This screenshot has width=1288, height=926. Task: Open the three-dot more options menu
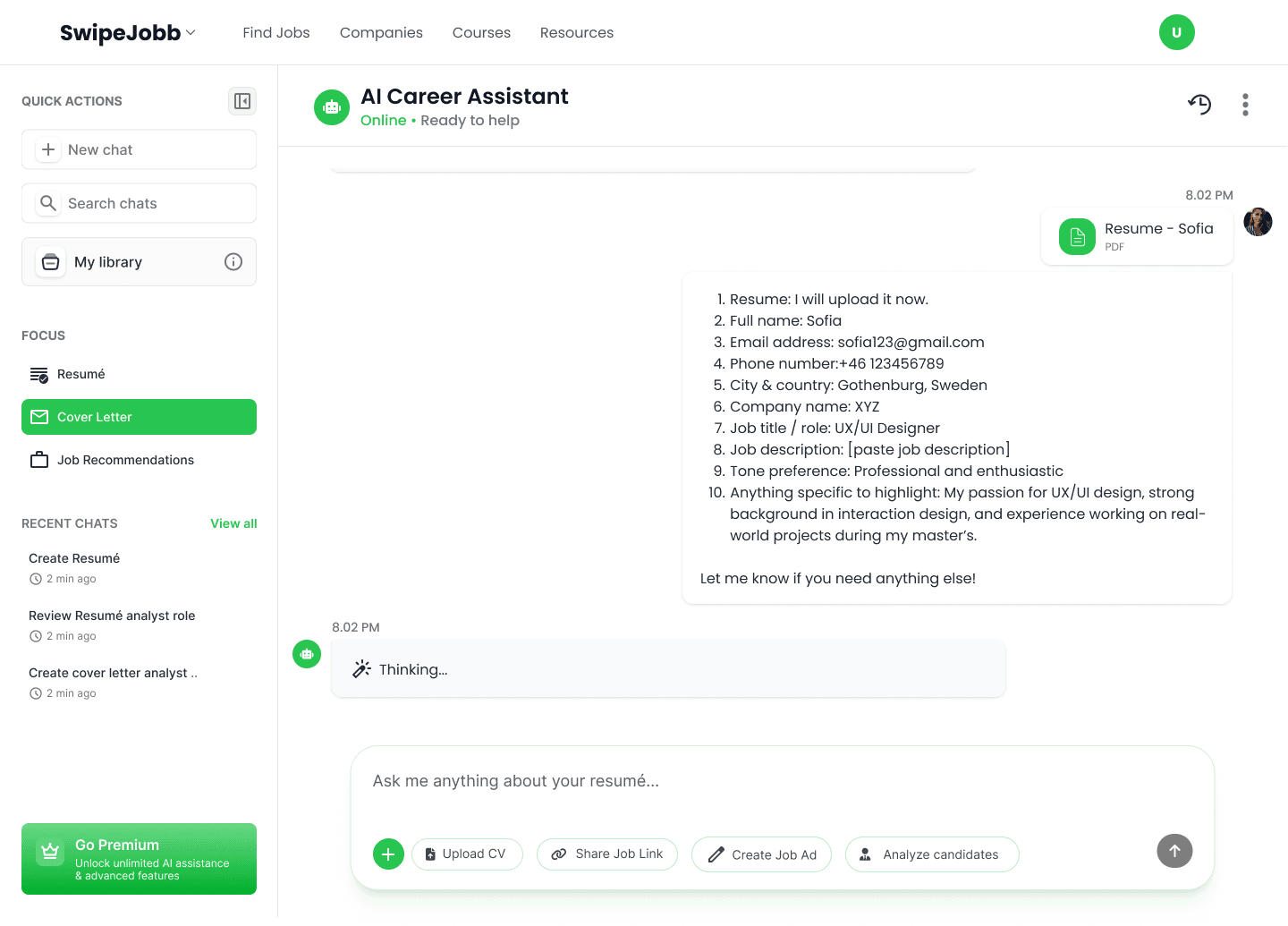coord(1245,105)
